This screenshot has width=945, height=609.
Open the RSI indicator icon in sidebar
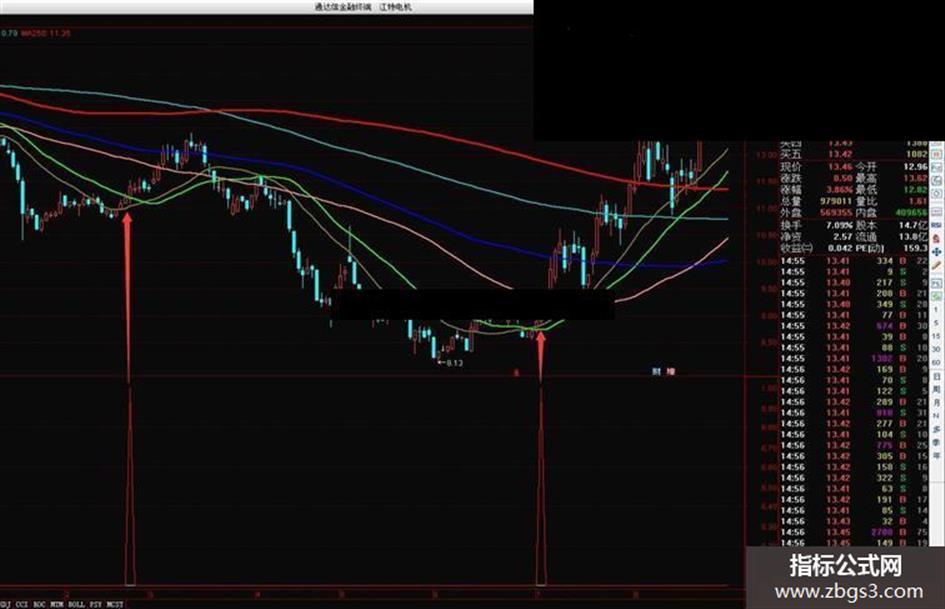click(936, 224)
